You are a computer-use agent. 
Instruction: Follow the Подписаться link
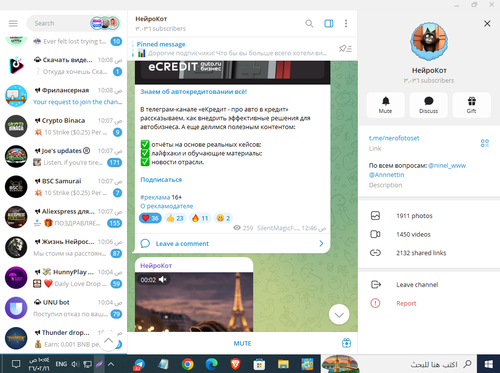(161, 180)
